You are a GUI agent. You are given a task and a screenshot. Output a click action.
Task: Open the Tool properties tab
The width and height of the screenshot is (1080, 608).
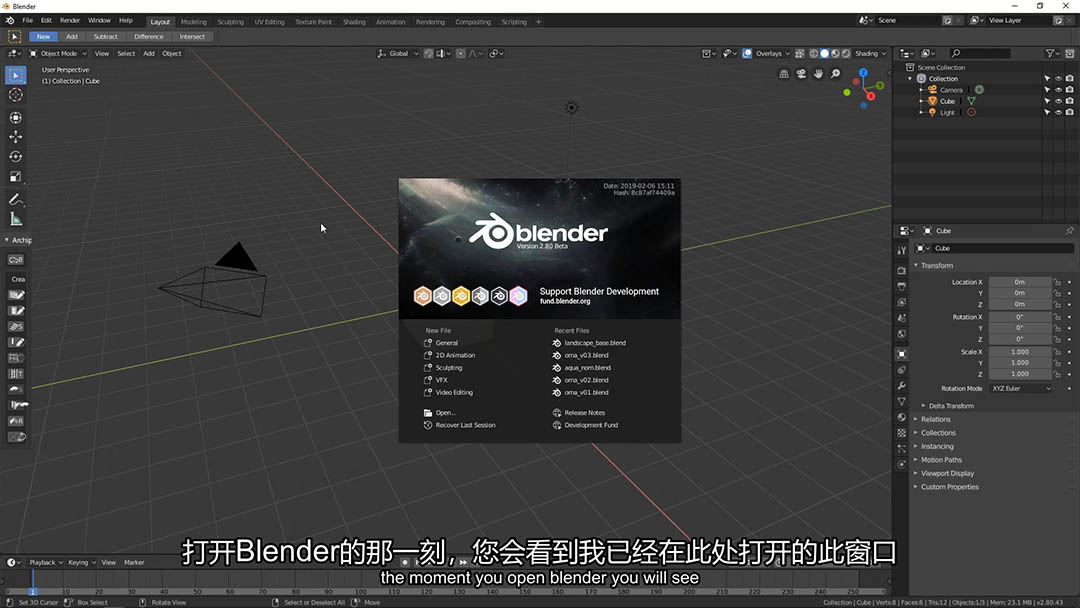tap(902, 251)
